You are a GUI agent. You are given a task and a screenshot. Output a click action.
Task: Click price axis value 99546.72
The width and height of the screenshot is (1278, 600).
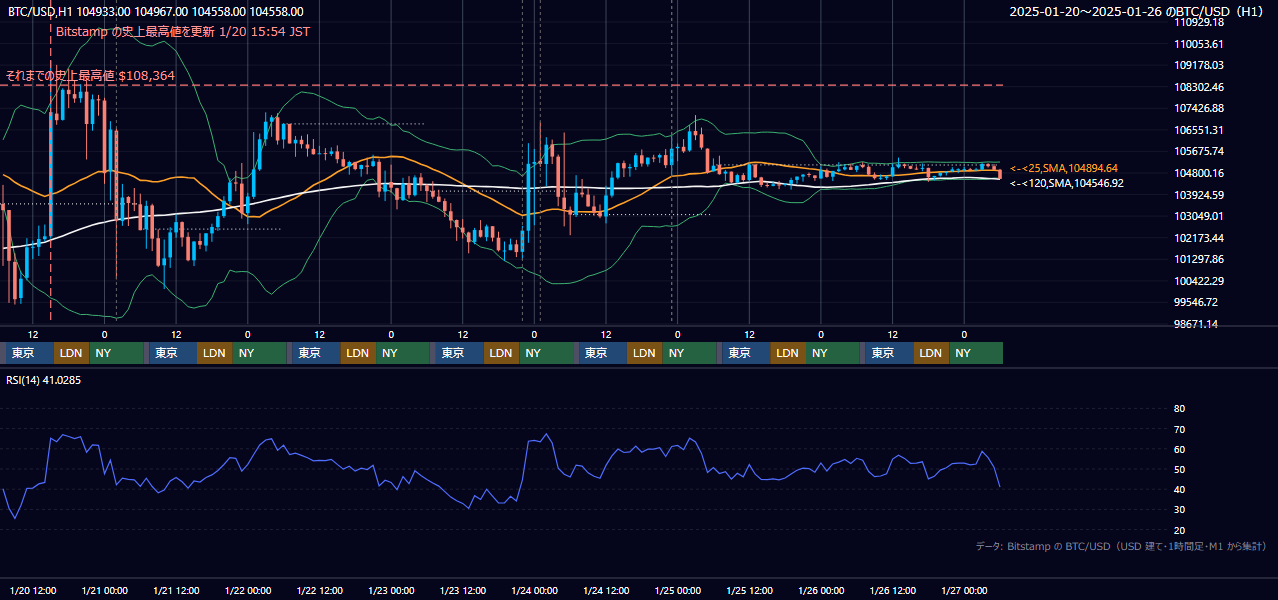[1196, 302]
